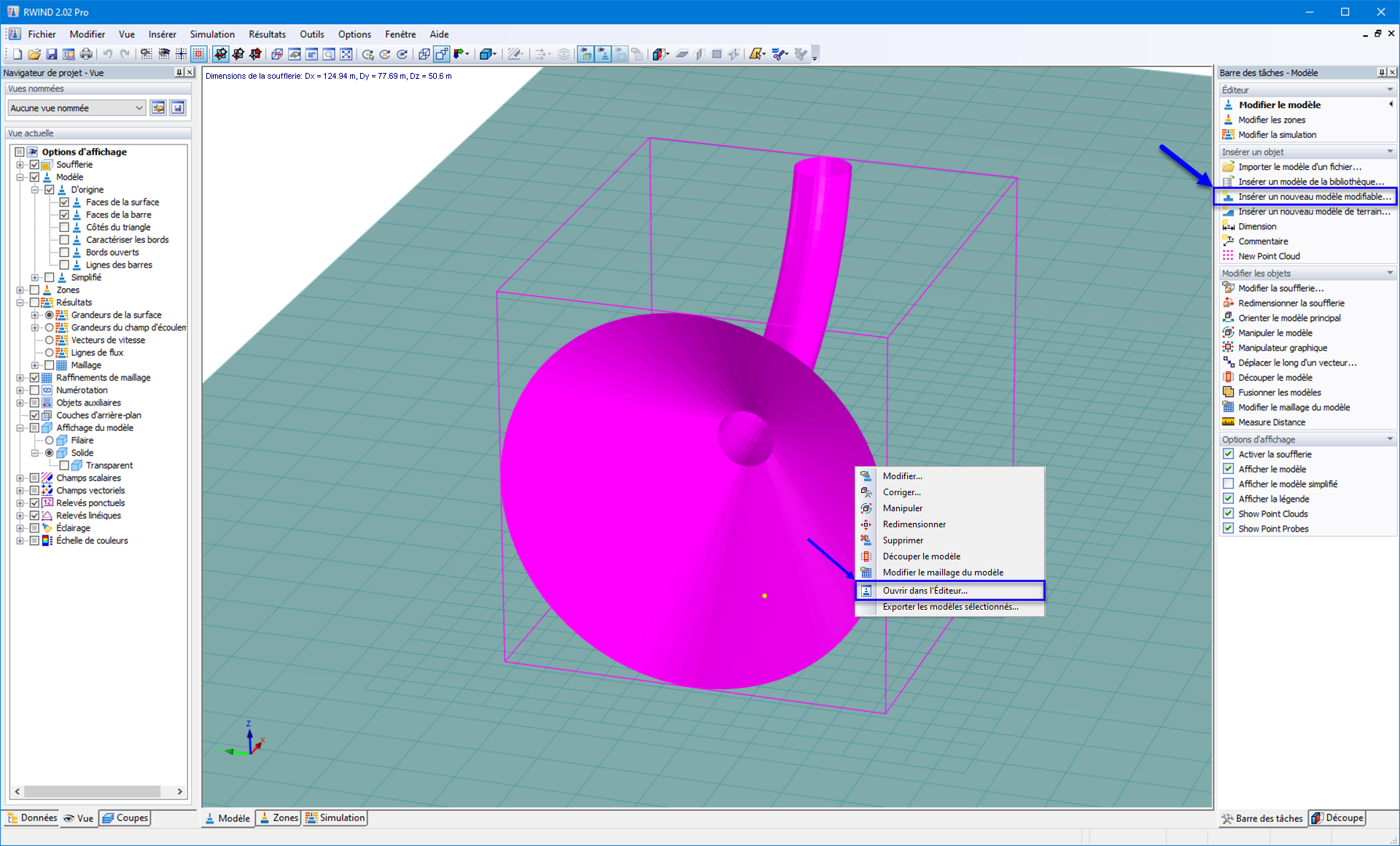The width and height of the screenshot is (1400, 846).
Task: Enable Afficher le modèle simplifié checkbox
Action: (x=1229, y=484)
